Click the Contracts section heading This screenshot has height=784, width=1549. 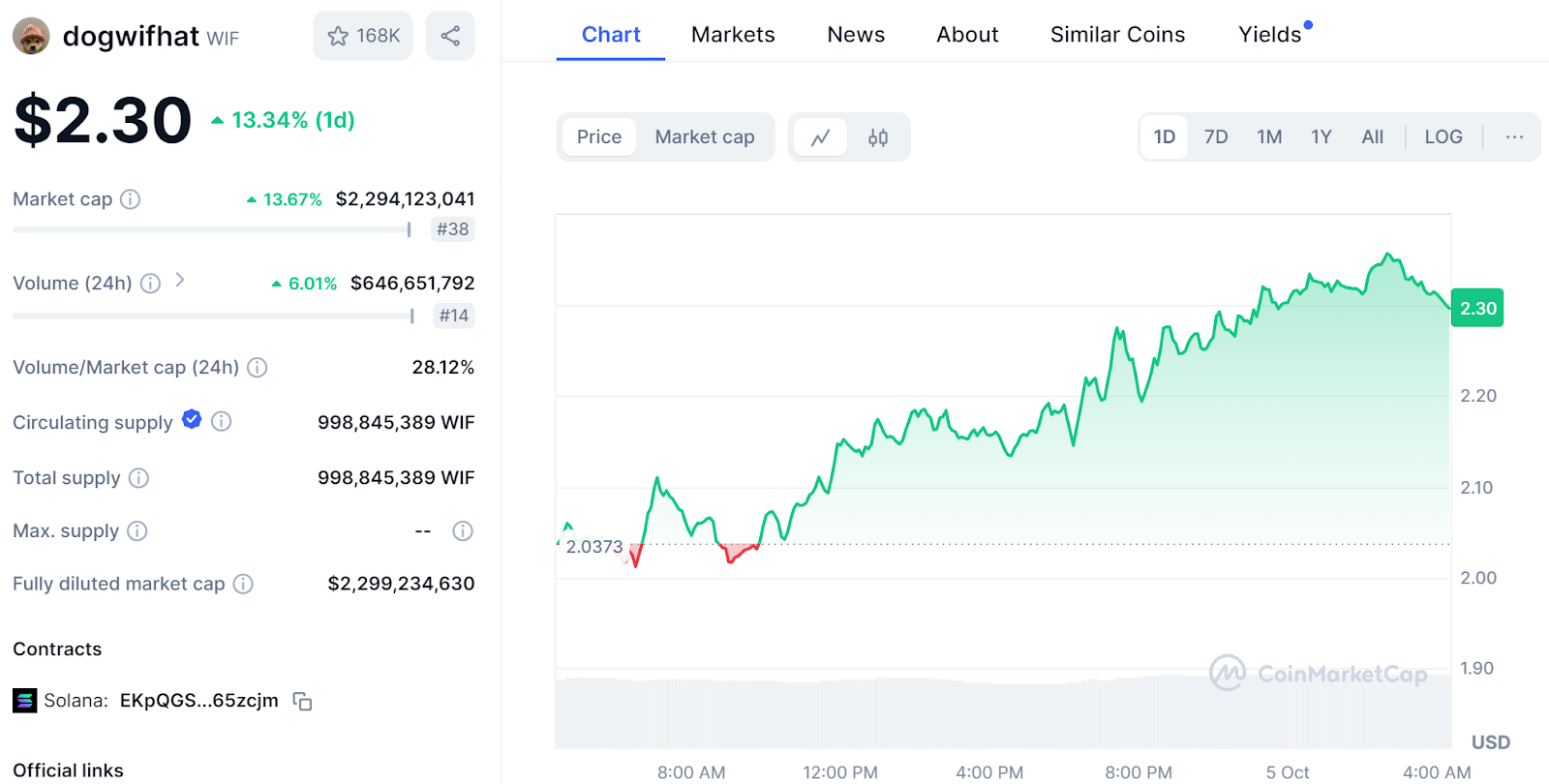tap(57, 649)
